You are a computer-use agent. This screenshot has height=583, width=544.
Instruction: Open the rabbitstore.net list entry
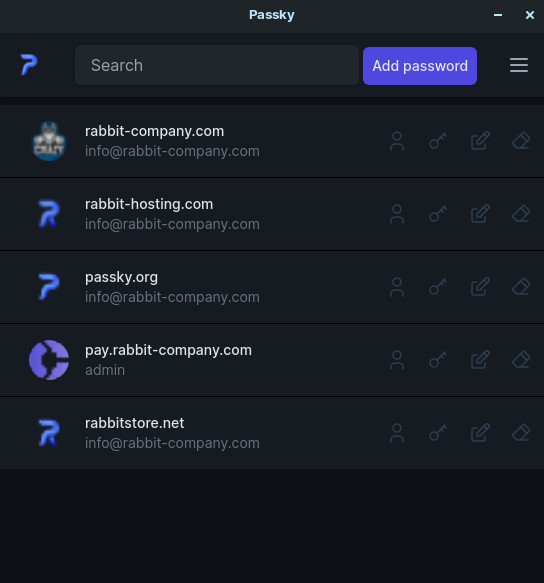click(272, 433)
